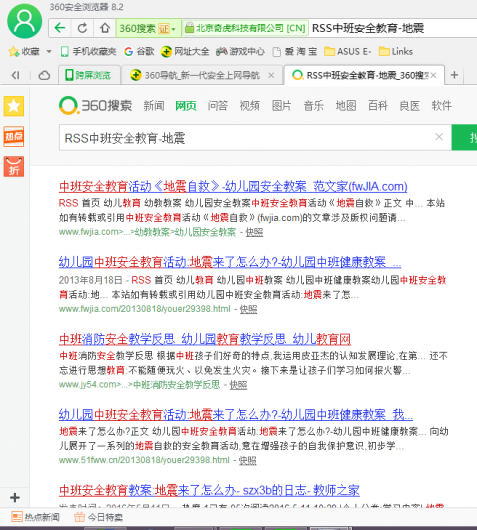Open the 手机收藏夹 bookmark
Viewport: 477px width, 530px height.
[x=89, y=51]
